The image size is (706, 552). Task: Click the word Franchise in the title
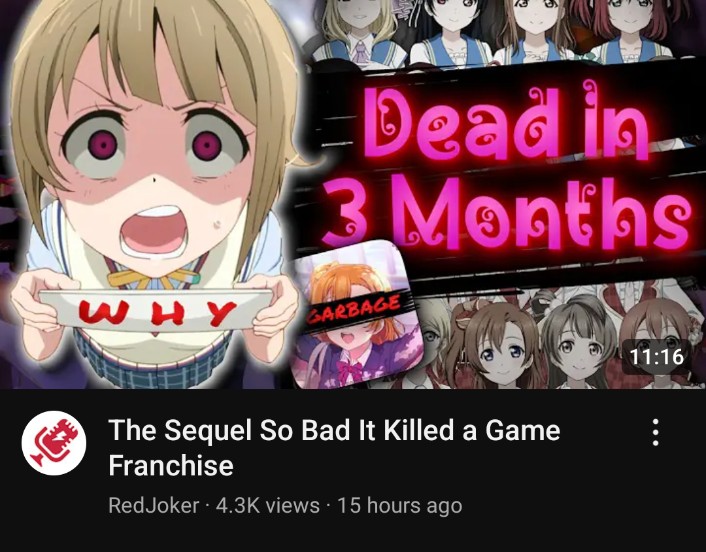click(171, 465)
